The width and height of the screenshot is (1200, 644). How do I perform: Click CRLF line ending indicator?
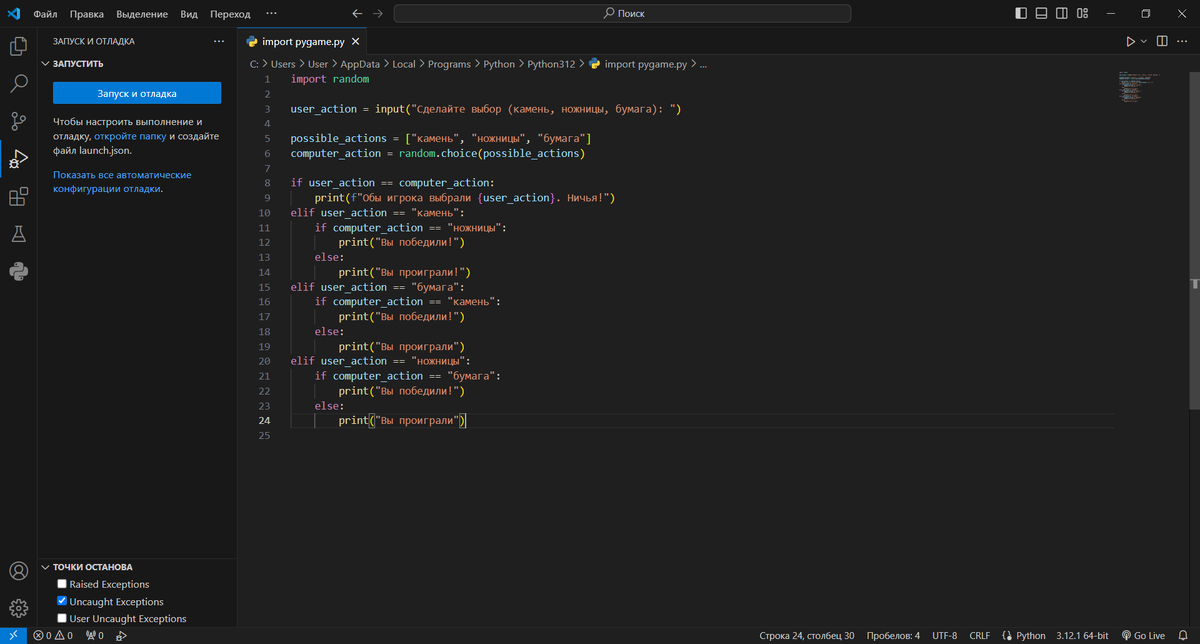point(980,635)
